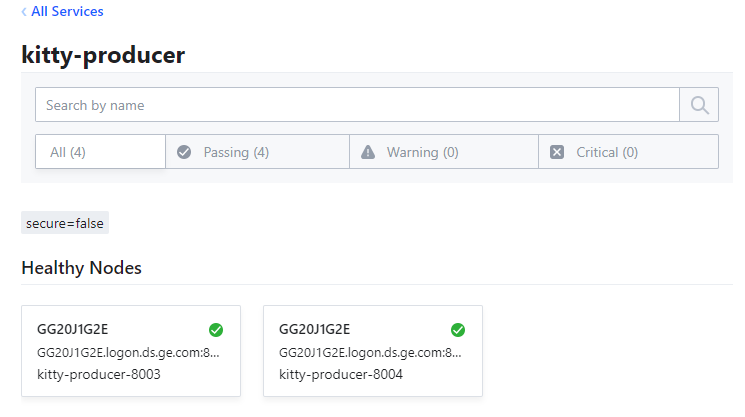Click the back chevron before All Services
This screenshot has height=417, width=745.
(x=24, y=12)
